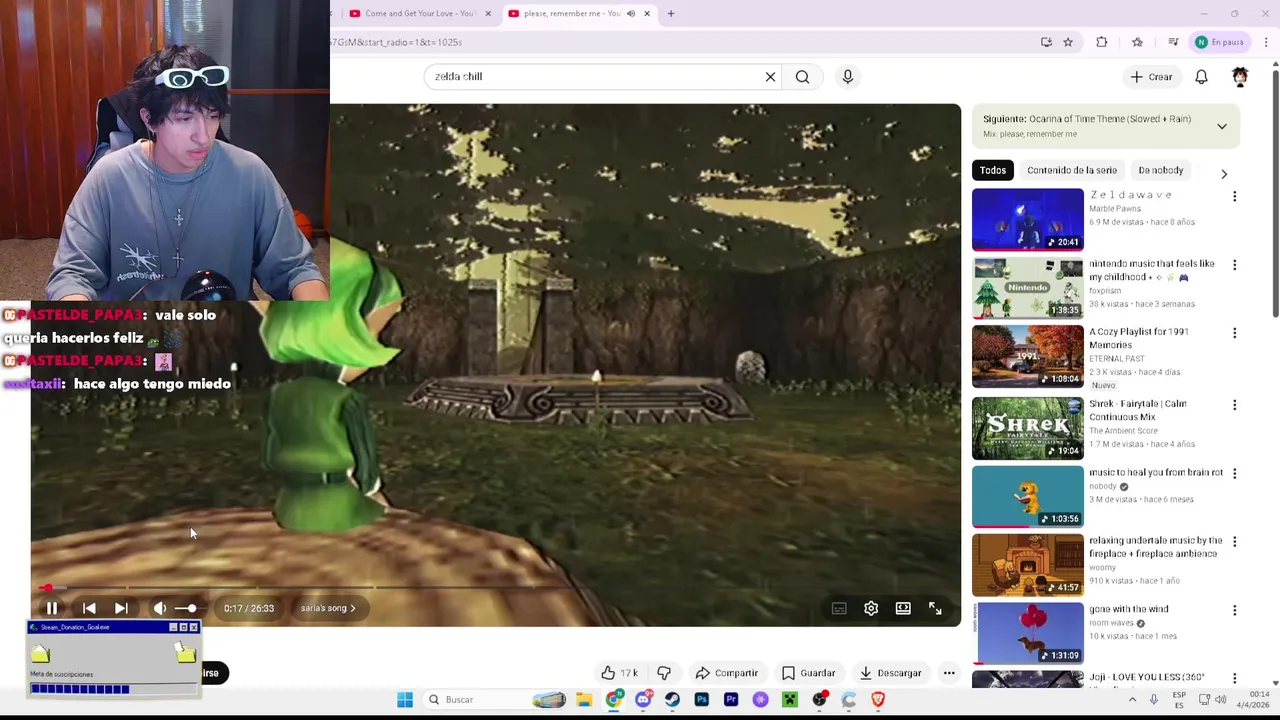Open the browser media controls icon

[1173, 42]
